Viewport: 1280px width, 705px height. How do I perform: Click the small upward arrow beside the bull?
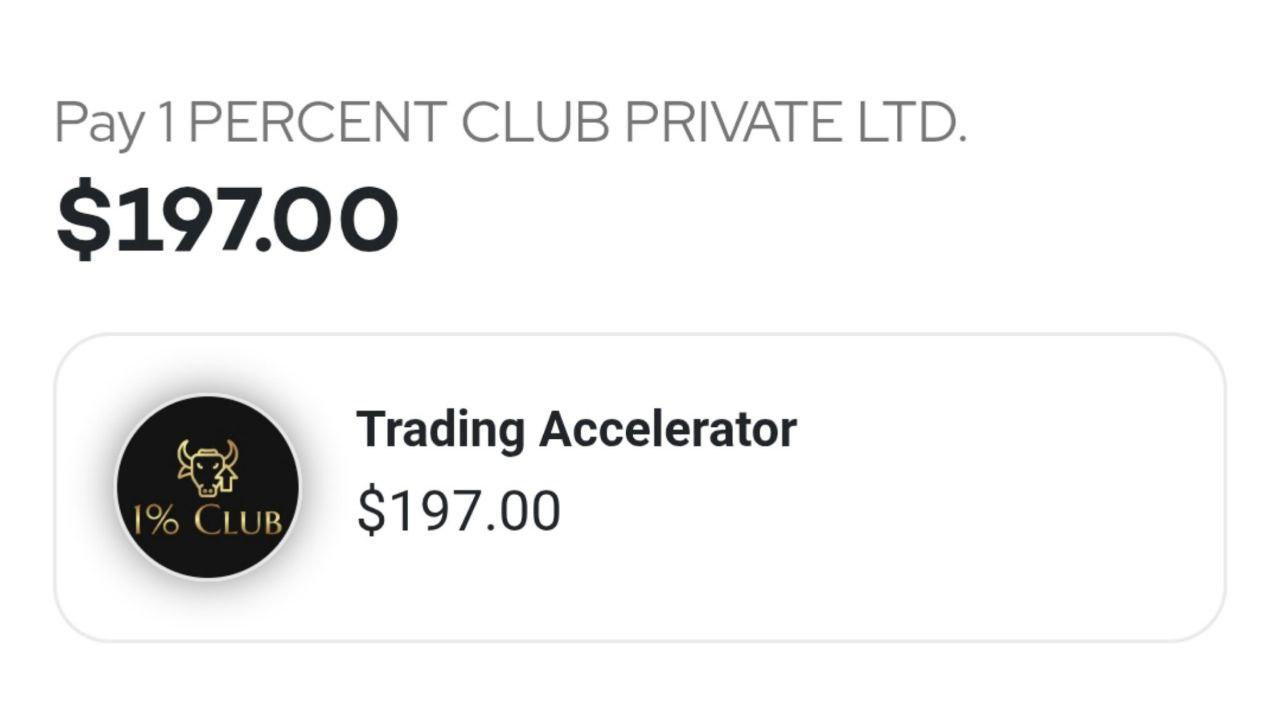click(227, 479)
